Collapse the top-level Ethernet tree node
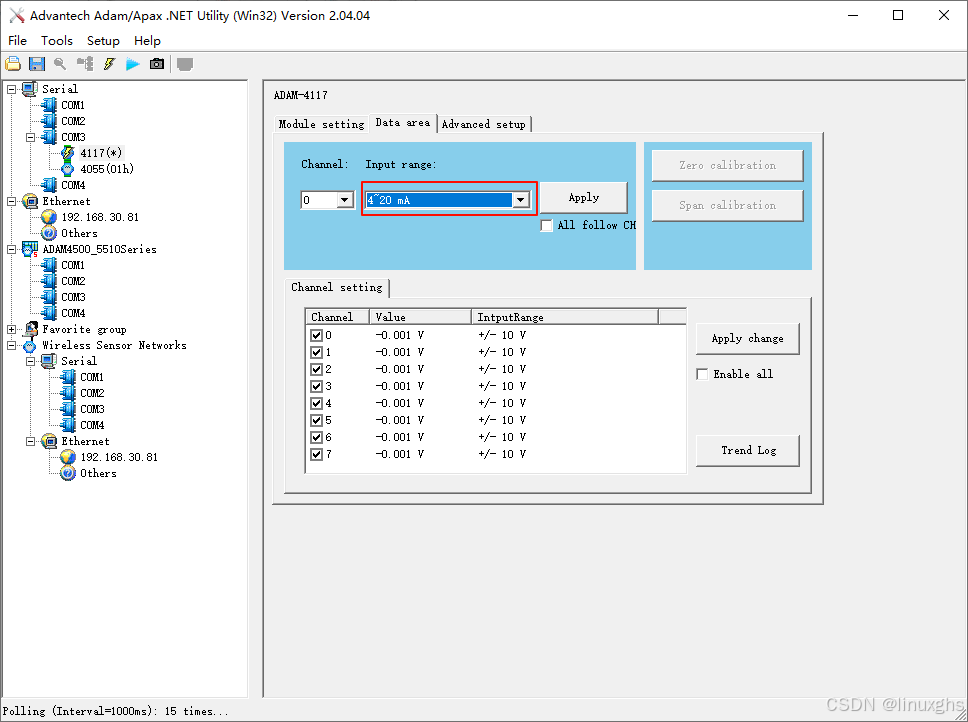Viewport: 968px width, 722px height. (x=12, y=201)
